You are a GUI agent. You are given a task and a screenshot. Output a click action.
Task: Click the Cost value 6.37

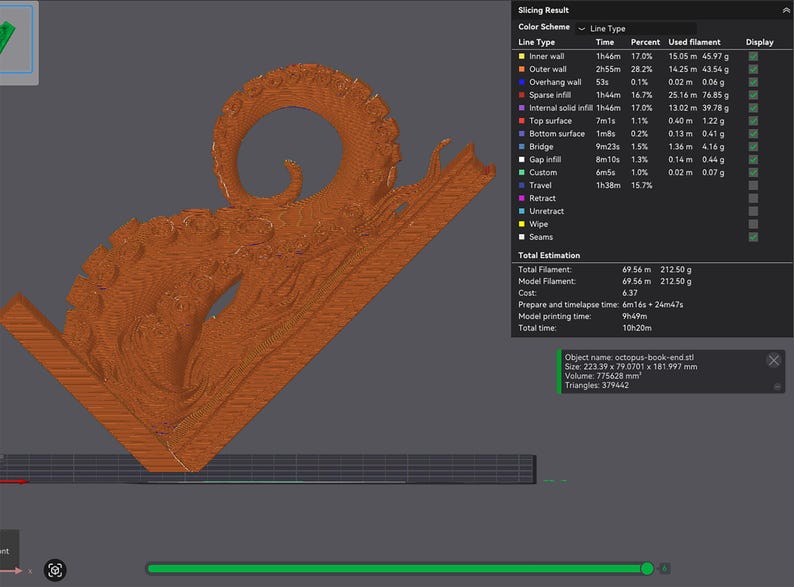(630, 293)
